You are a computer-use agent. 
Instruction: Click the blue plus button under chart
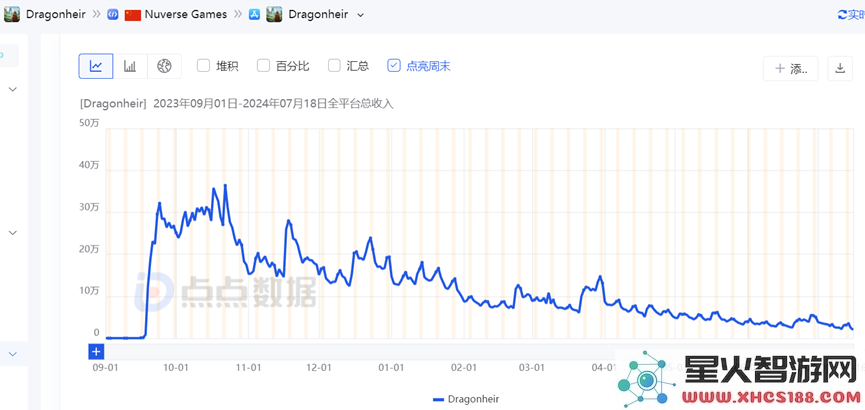pos(96,352)
